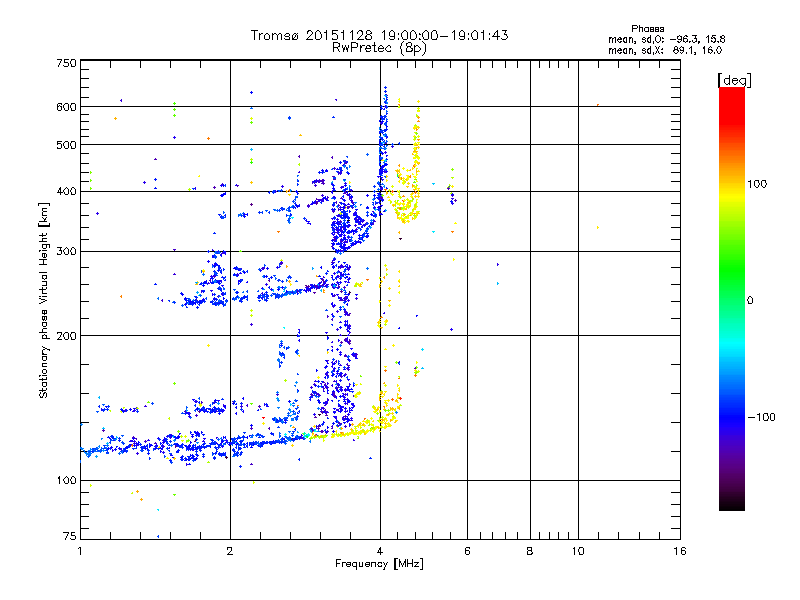The height and width of the screenshot is (600, 800).
Task: Select the 'mean, sd,X: 89.1, 16.0' line
Action: pos(665,50)
